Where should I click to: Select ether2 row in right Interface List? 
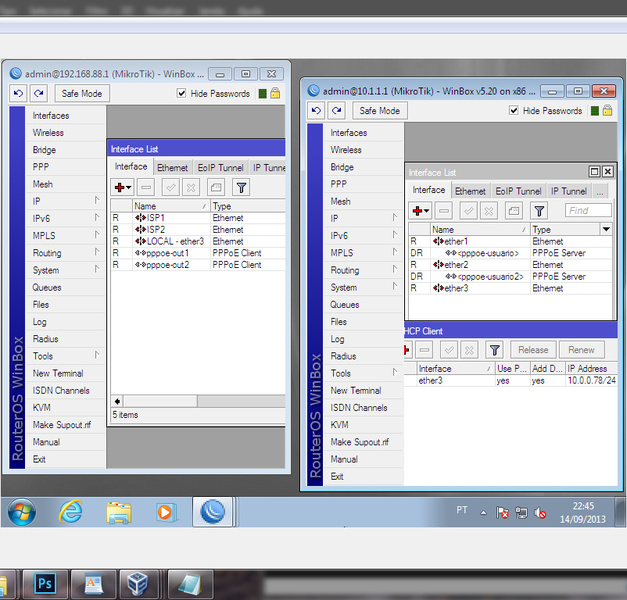click(x=510, y=265)
